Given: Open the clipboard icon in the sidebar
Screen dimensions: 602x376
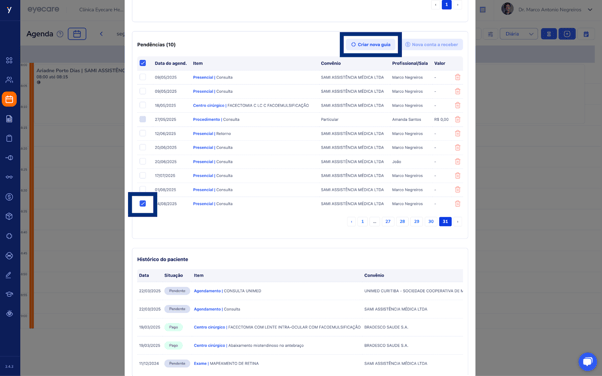Looking at the screenshot, I should point(9,138).
